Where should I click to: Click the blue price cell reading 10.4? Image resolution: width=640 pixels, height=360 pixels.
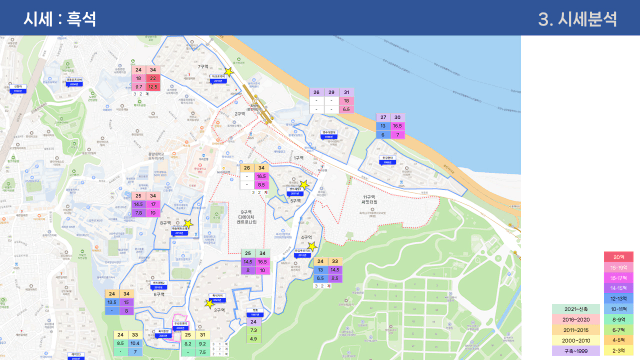click(x=135, y=343)
